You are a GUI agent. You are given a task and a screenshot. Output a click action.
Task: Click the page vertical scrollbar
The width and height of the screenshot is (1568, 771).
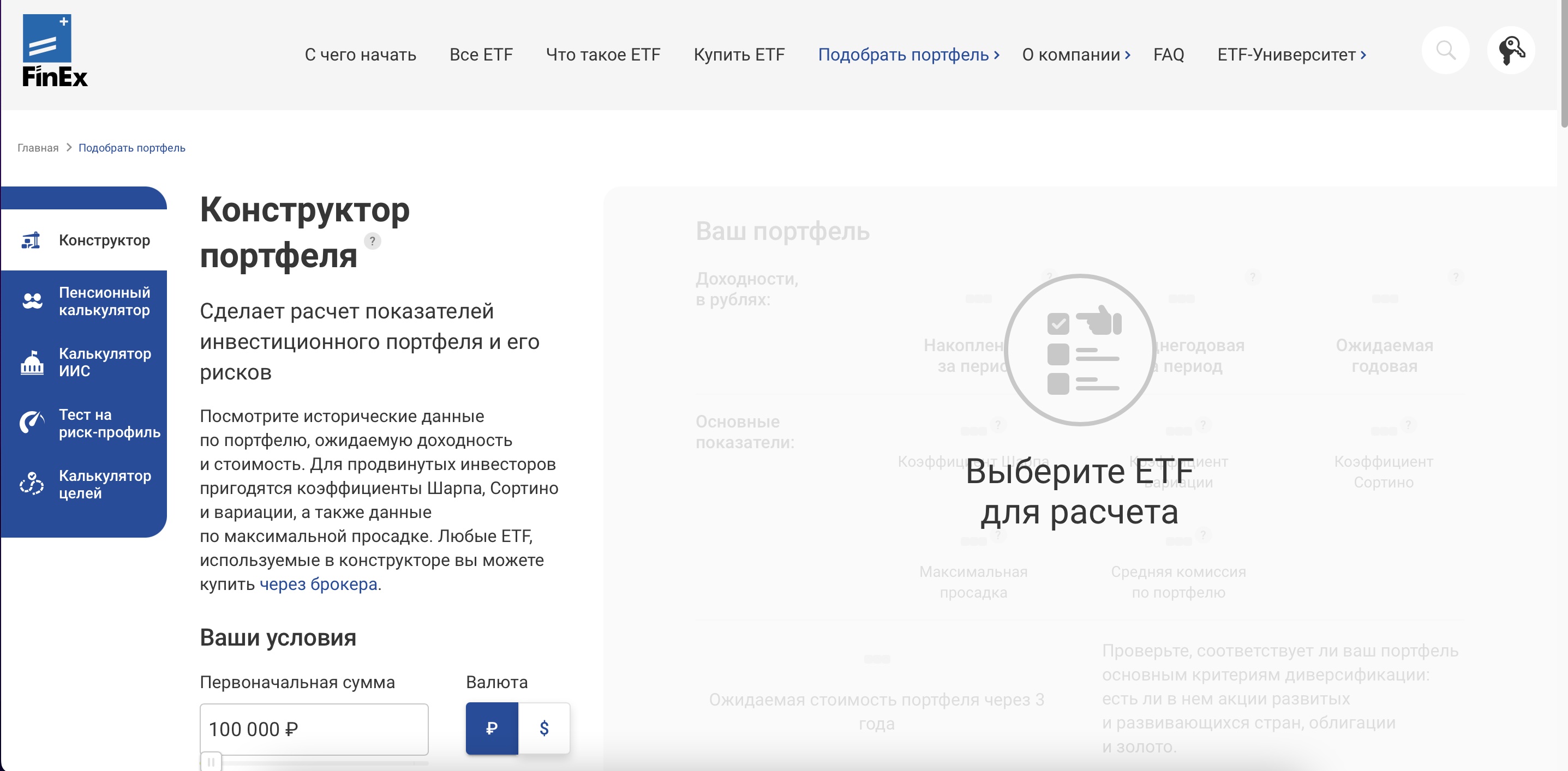click(1563, 63)
